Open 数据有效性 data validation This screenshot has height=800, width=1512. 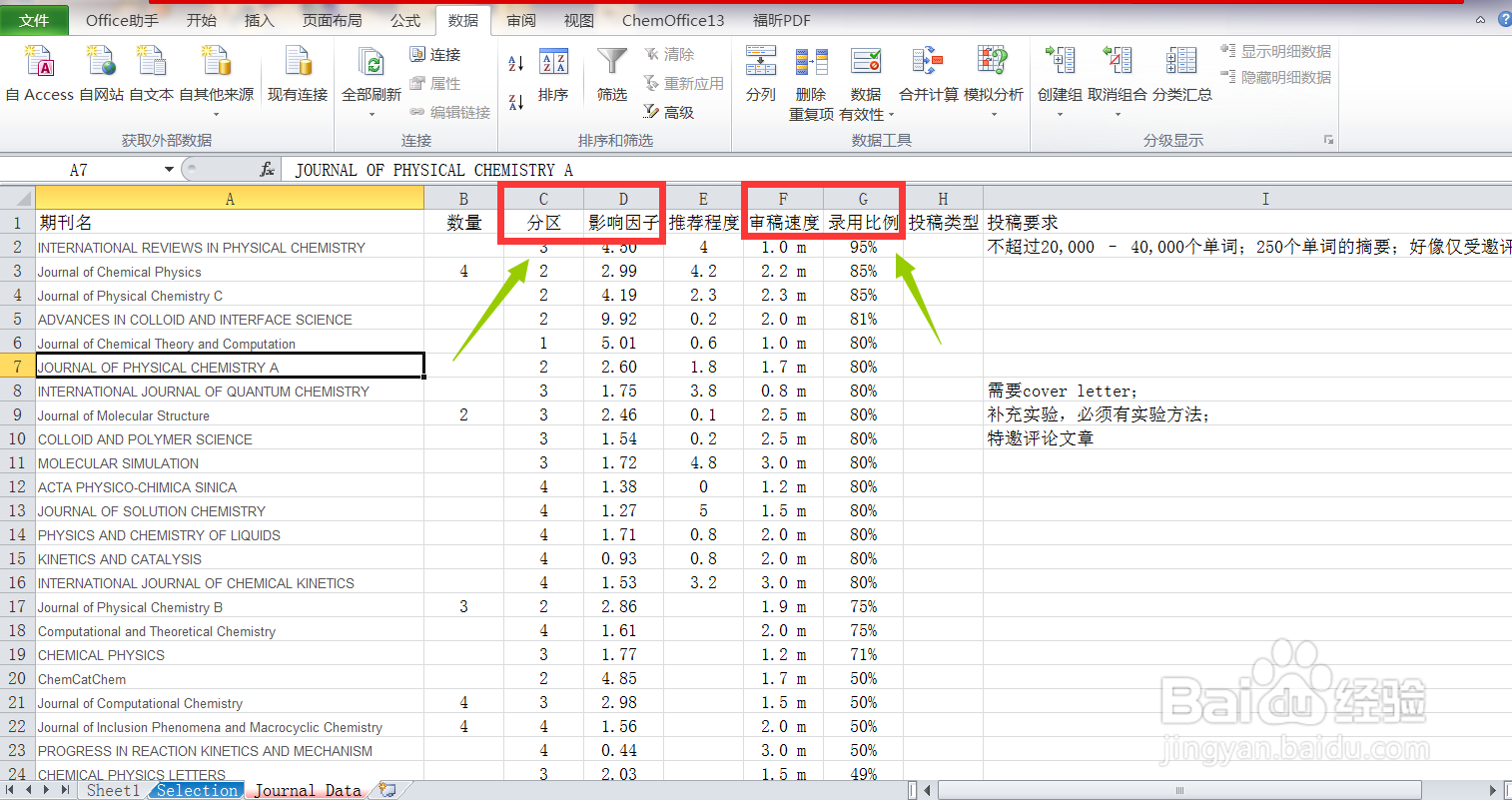(866, 84)
